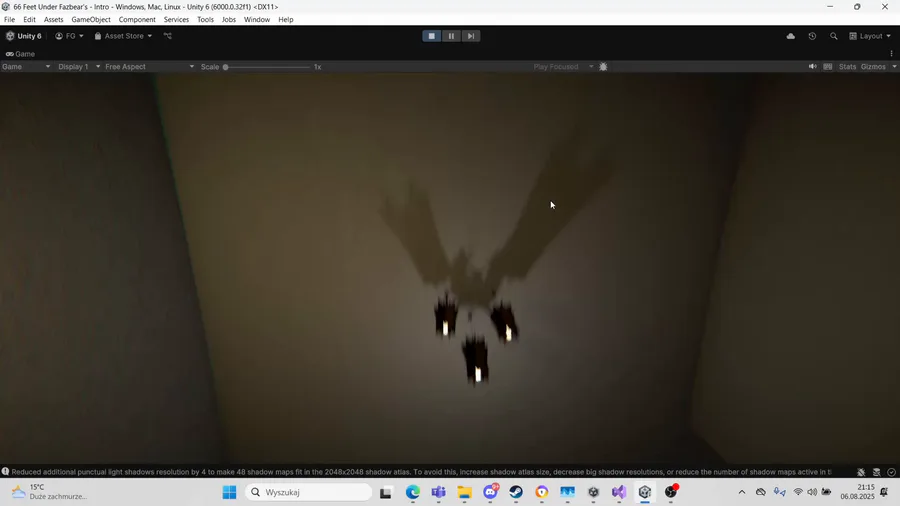Image resolution: width=900 pixels, height=506 pixels.
Task: Open the Windows Start menu
Action: 230,492
